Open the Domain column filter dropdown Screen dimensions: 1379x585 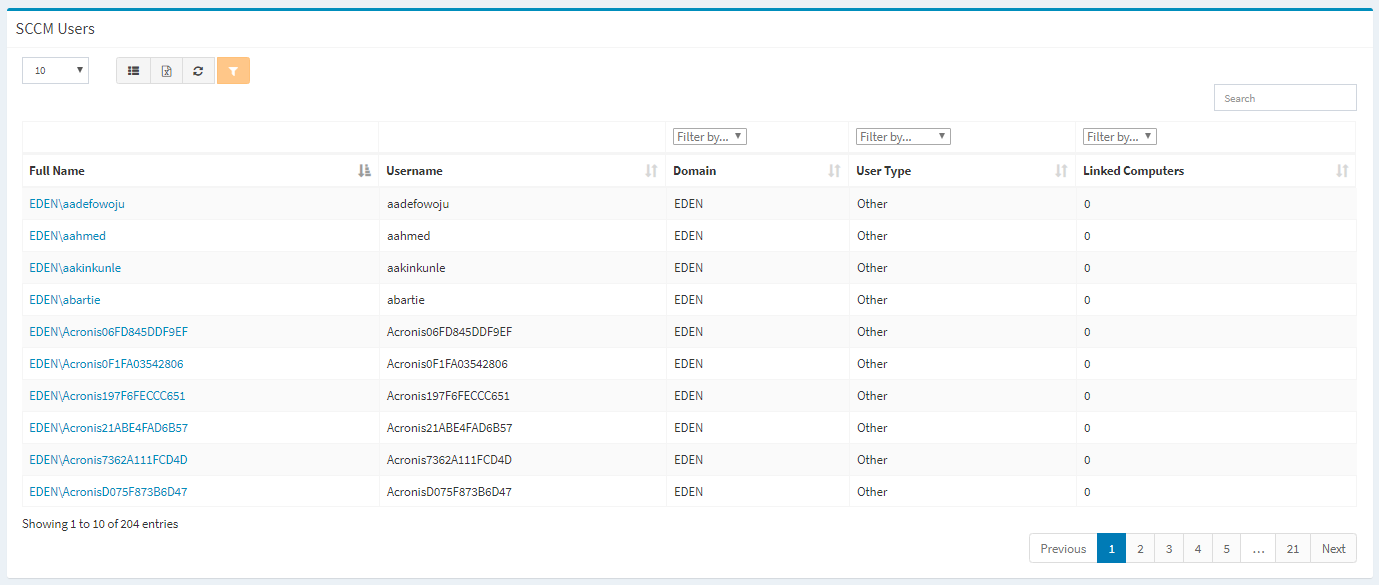point(710,137)
